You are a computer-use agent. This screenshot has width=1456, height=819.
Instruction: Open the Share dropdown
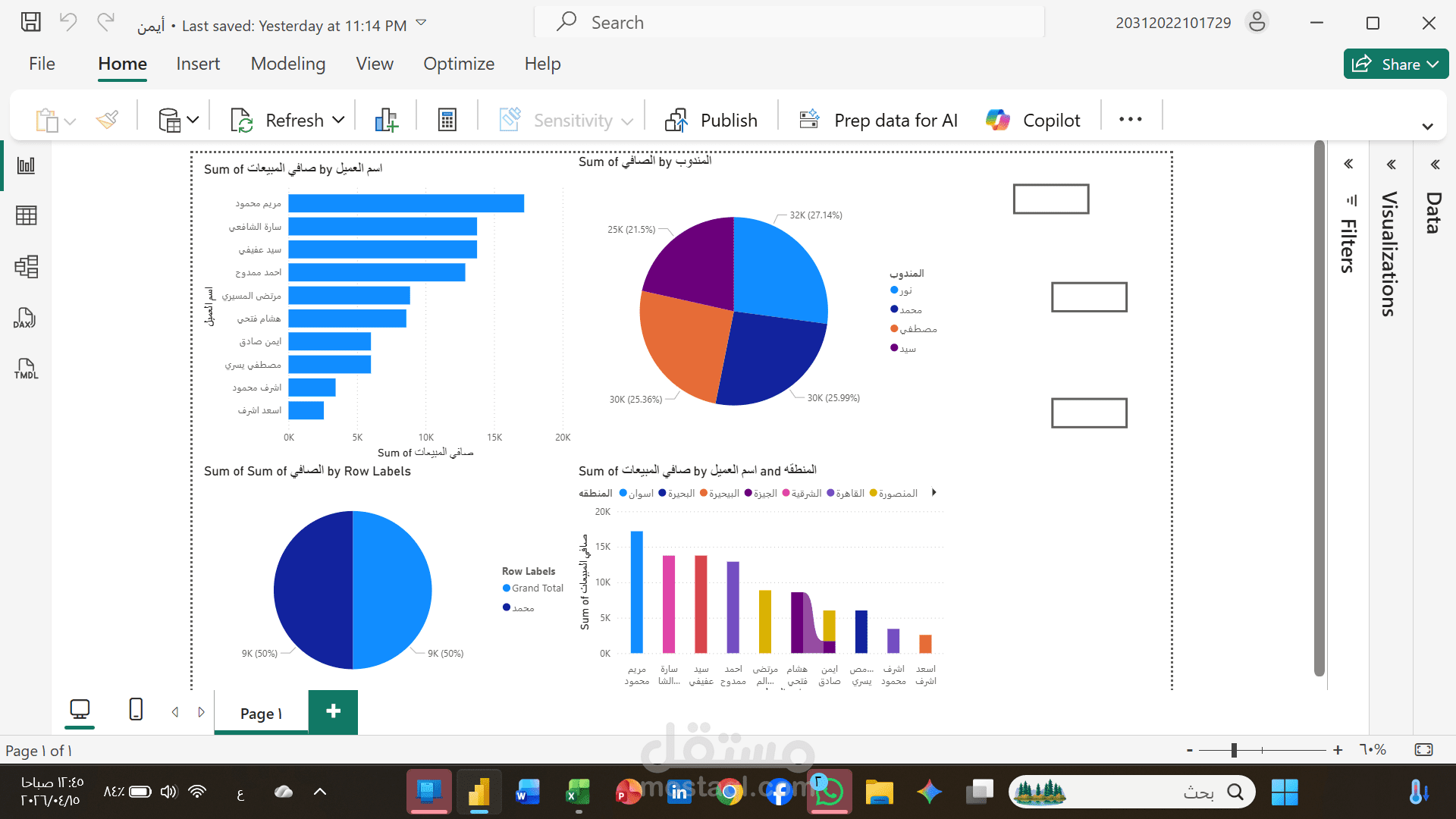coord(1396,64)
